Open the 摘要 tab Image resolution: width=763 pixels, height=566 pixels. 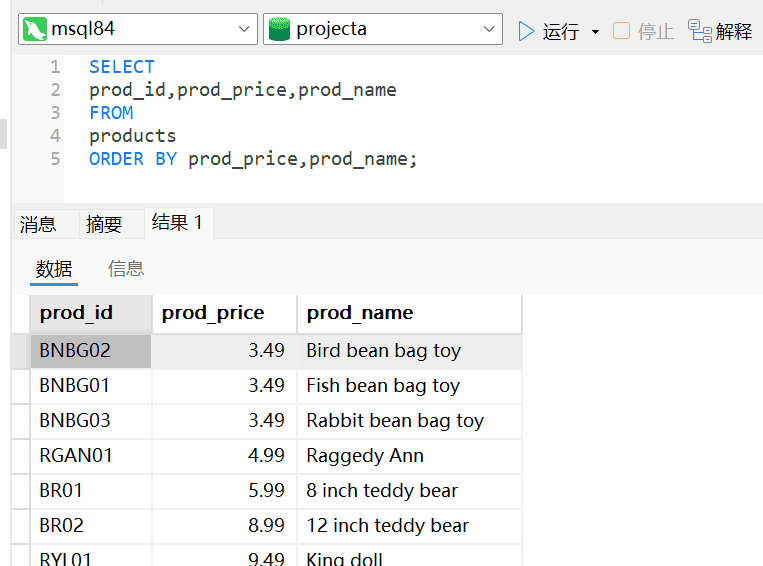pyautogui.click(x=104, y=224)
